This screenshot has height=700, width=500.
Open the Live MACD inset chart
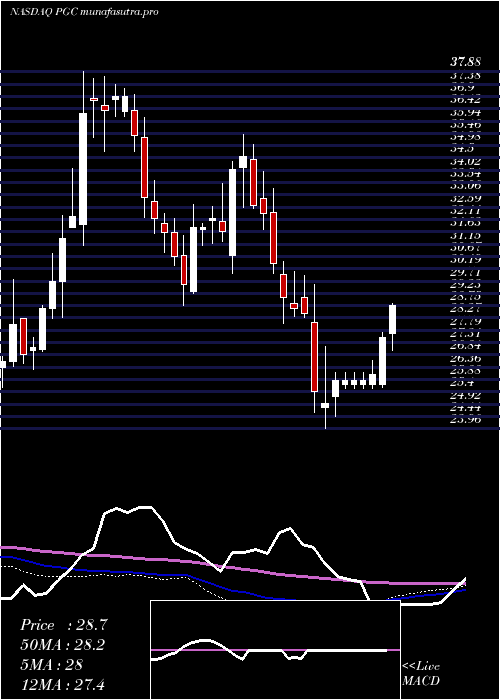pos(275,650)
